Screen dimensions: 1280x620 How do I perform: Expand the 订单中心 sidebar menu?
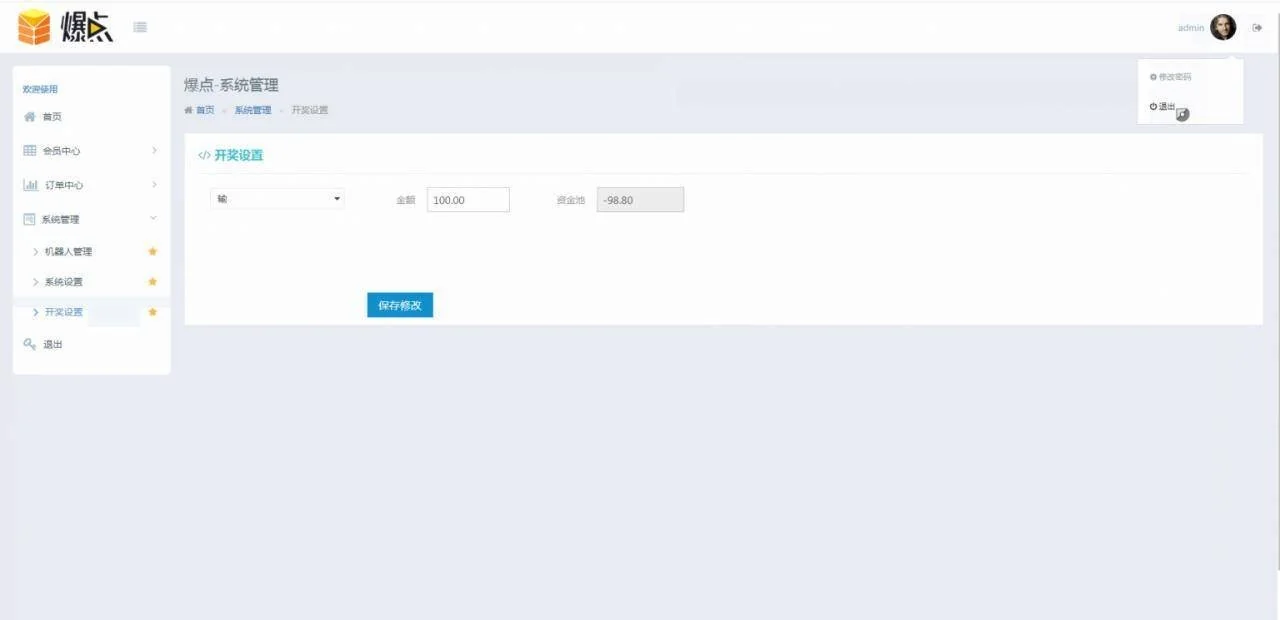pyautogui.click(x=90, y=185)
